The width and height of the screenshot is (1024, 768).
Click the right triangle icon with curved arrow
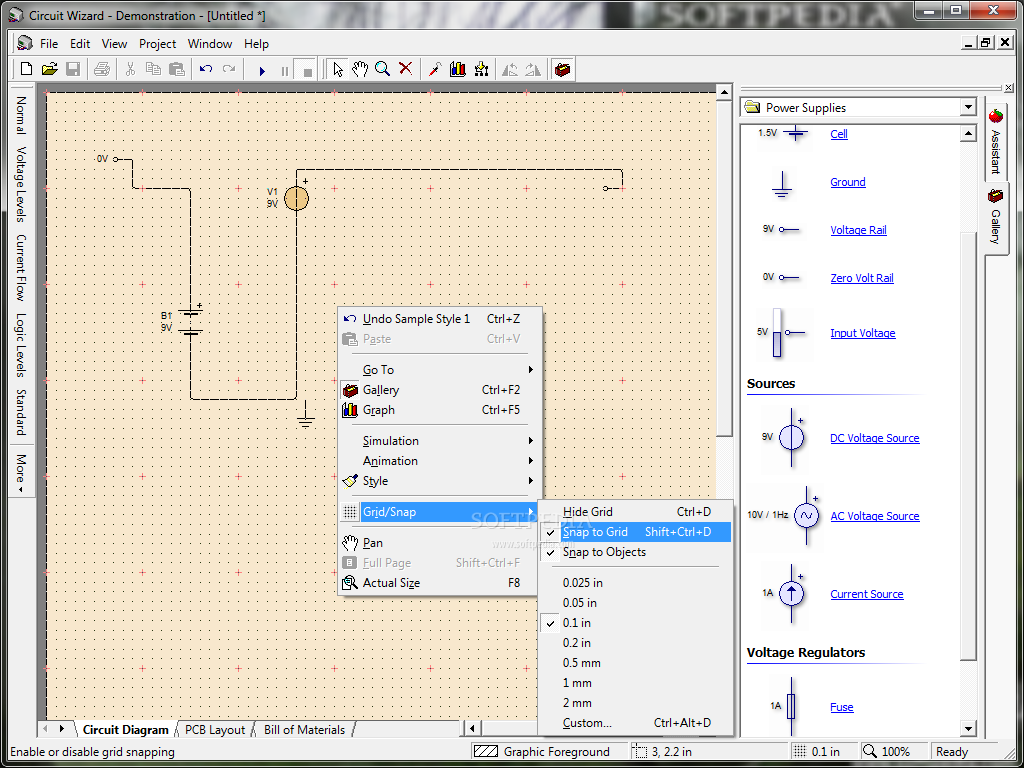coord(533,69)
